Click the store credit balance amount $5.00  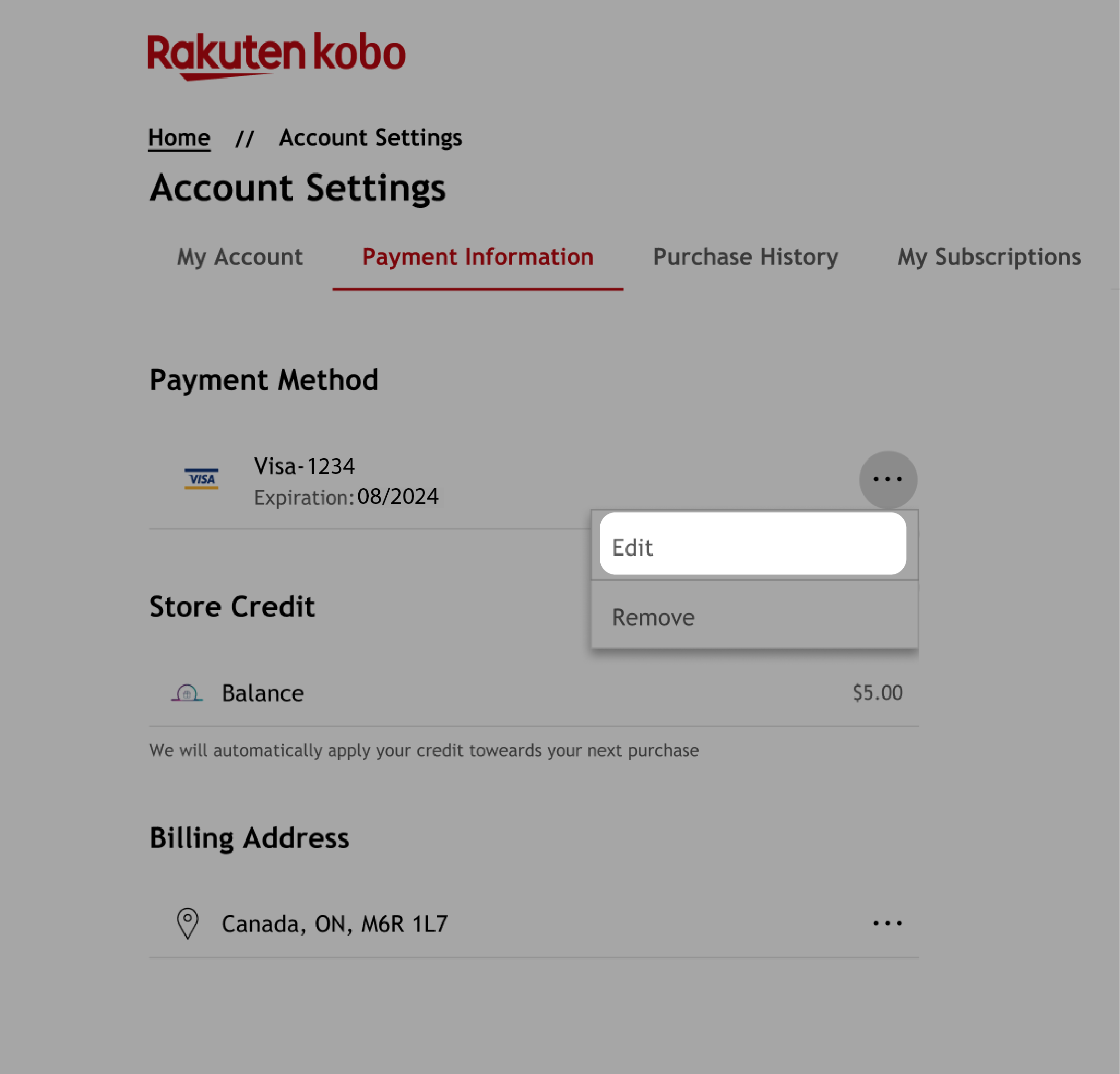[877, 693]
